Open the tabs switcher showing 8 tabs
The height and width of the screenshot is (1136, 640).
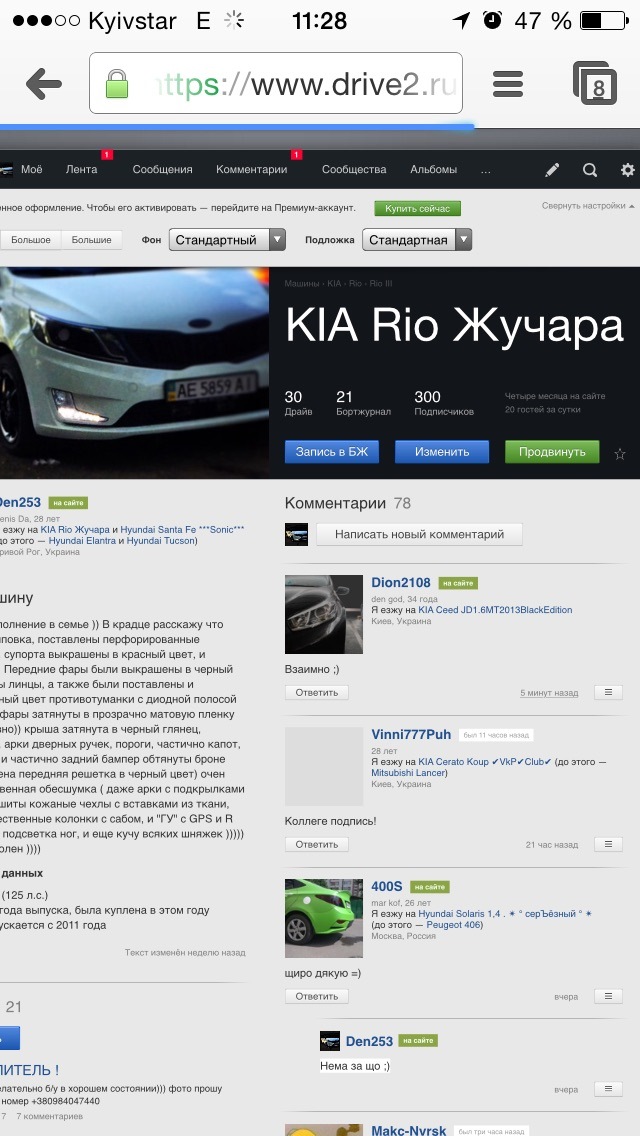tap(594, 83)
